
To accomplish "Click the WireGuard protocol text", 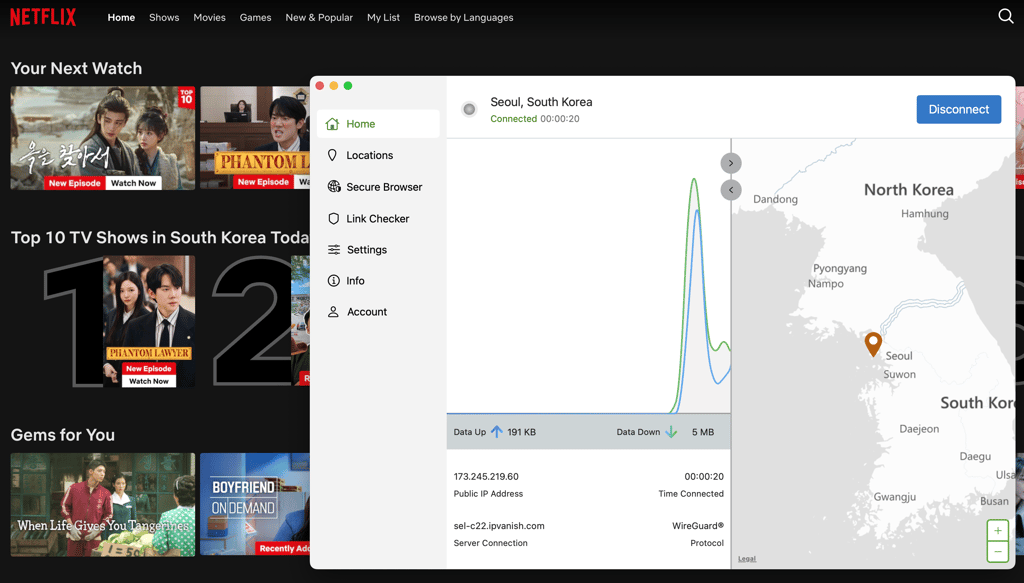I will click(x=697, y=526).
